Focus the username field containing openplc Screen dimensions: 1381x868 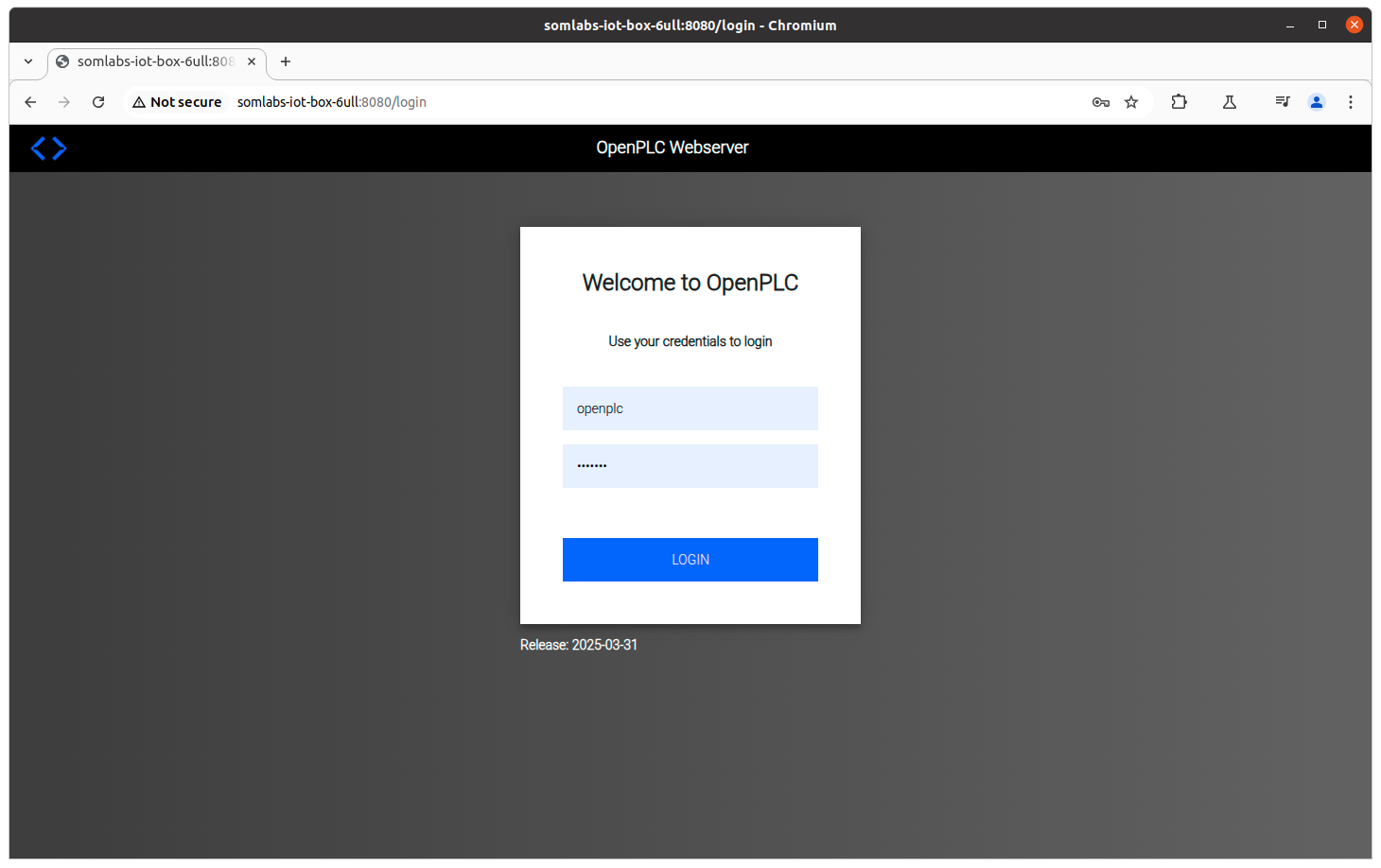(690, 408)
